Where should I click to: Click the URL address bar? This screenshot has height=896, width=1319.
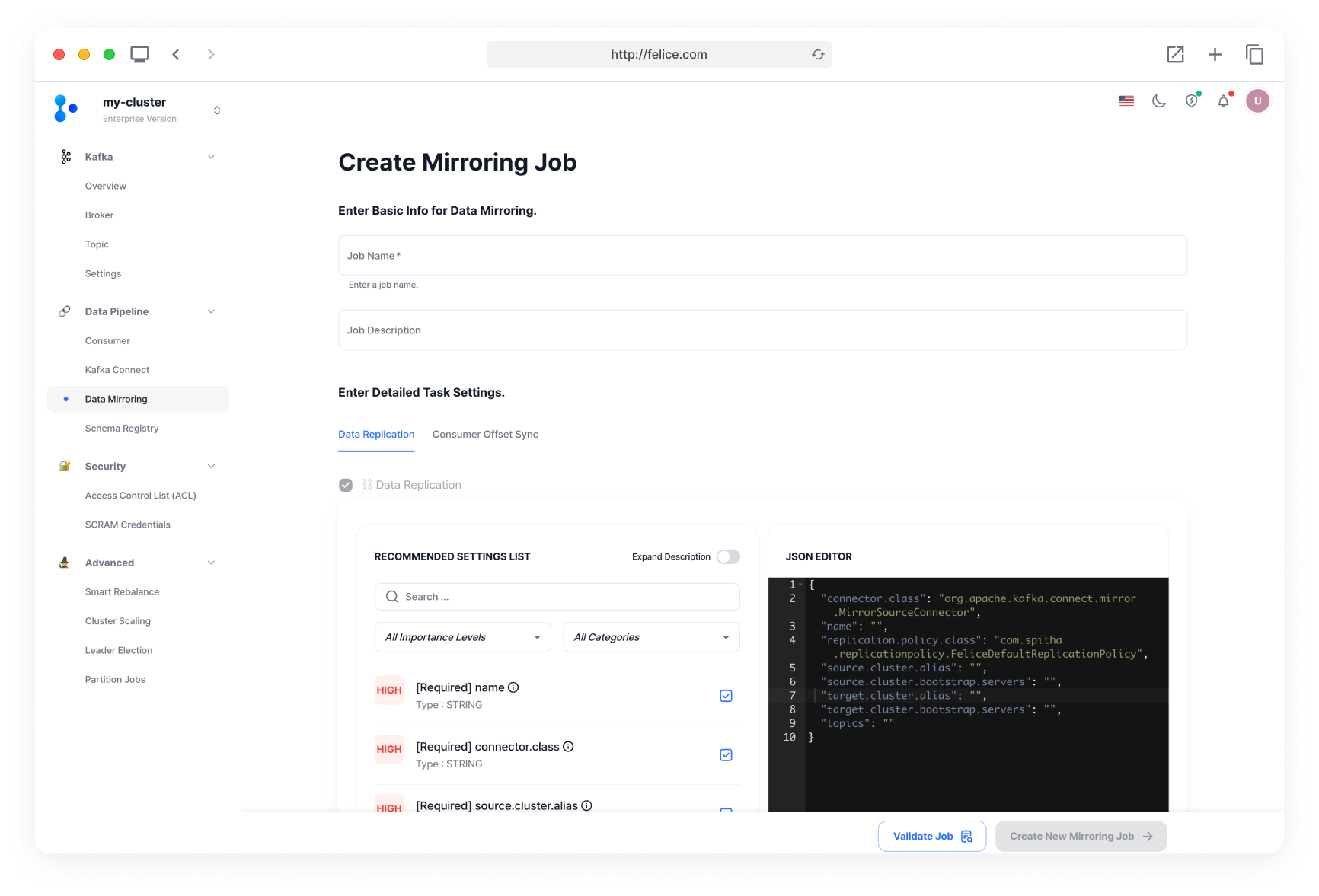click(x=659, y=55)
